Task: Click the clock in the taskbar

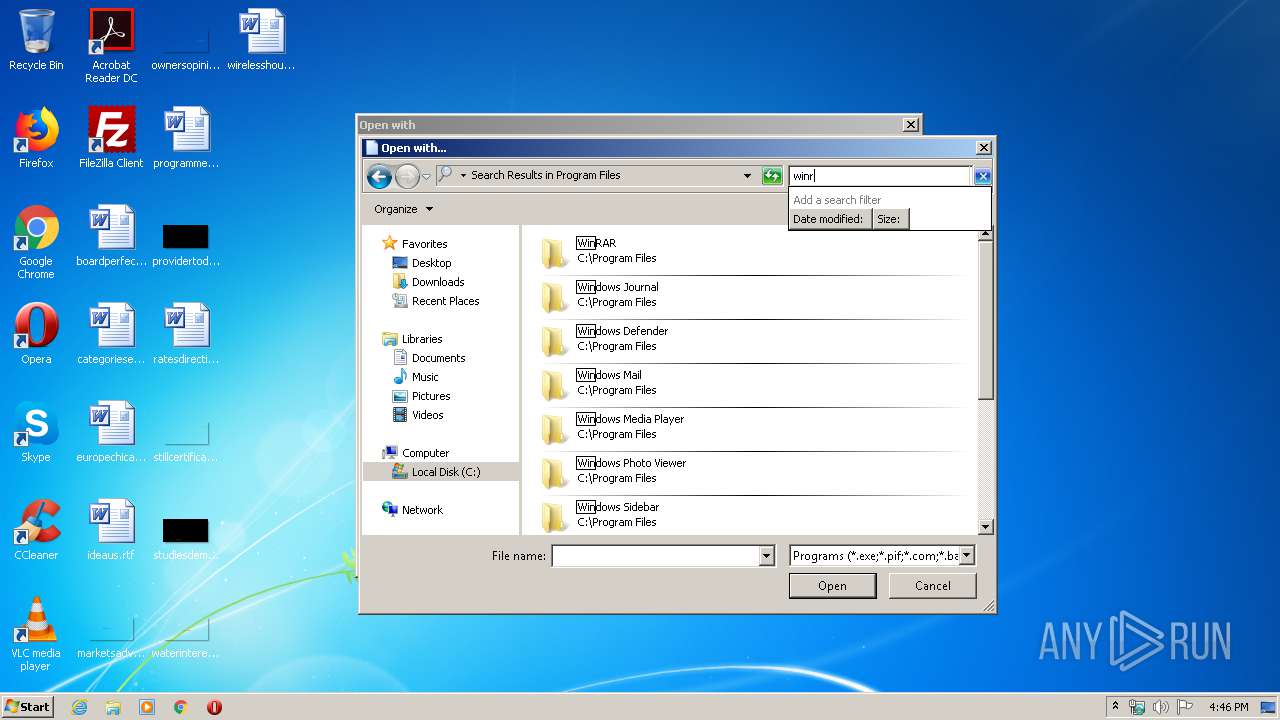Action: (x=1228, y=707)
